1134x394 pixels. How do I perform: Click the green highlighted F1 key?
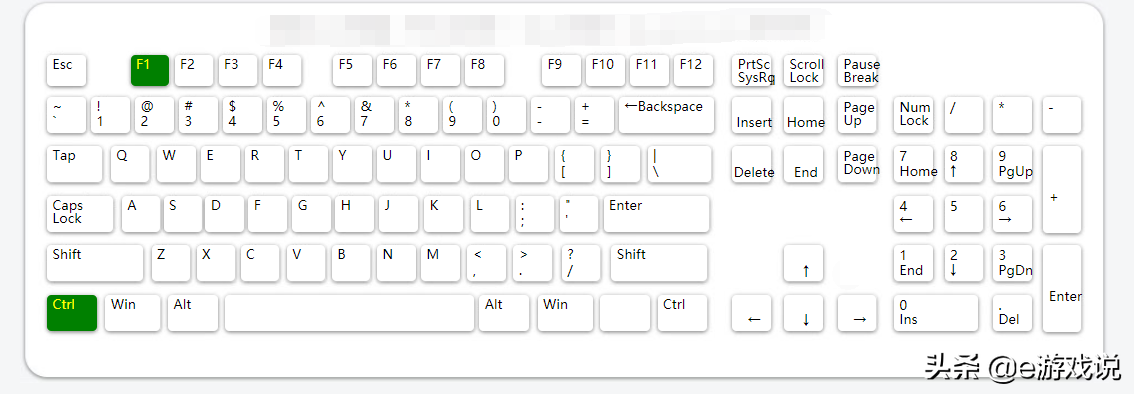(150, 70)
